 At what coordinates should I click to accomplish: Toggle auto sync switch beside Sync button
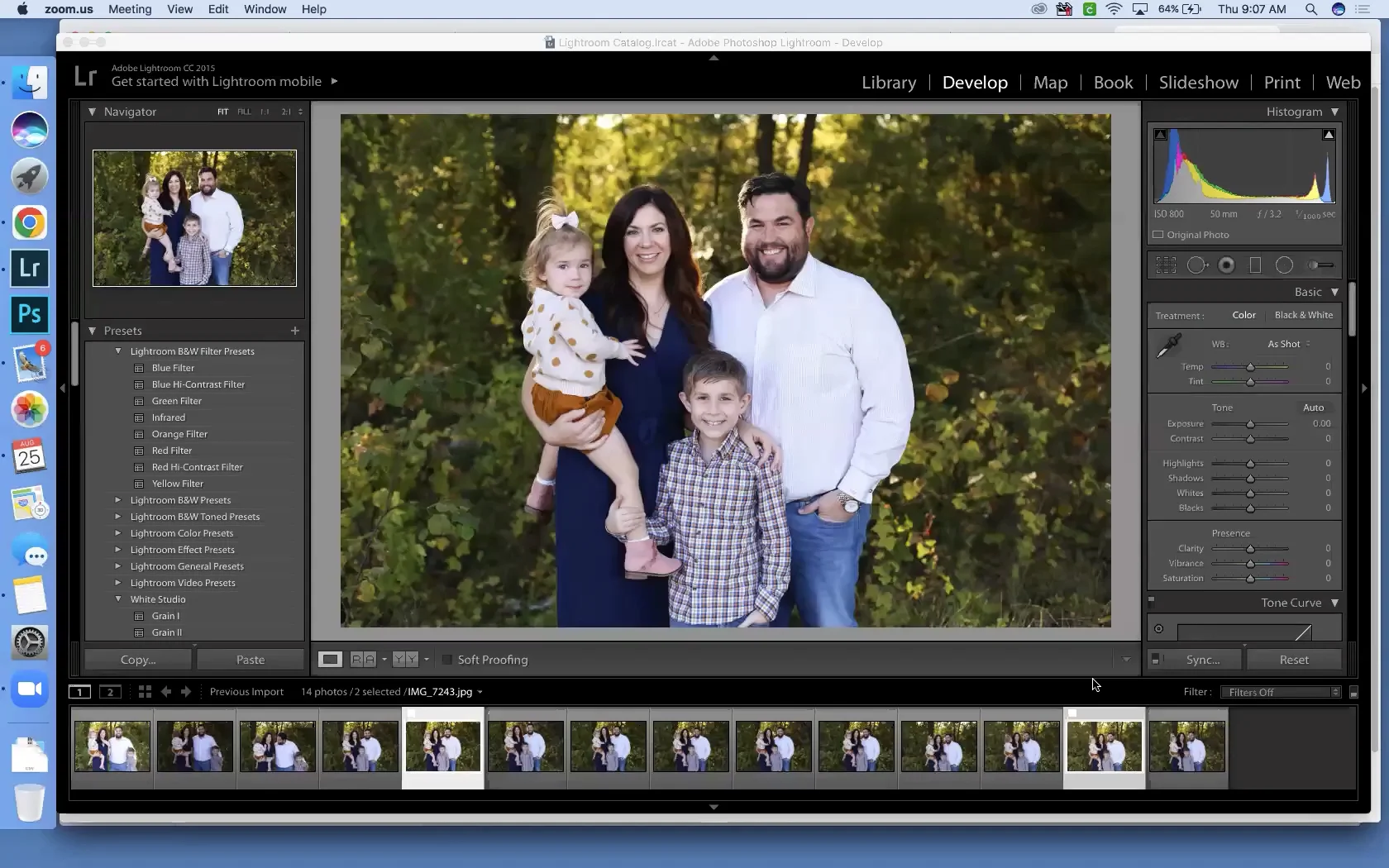click(x=1156, y=659)
